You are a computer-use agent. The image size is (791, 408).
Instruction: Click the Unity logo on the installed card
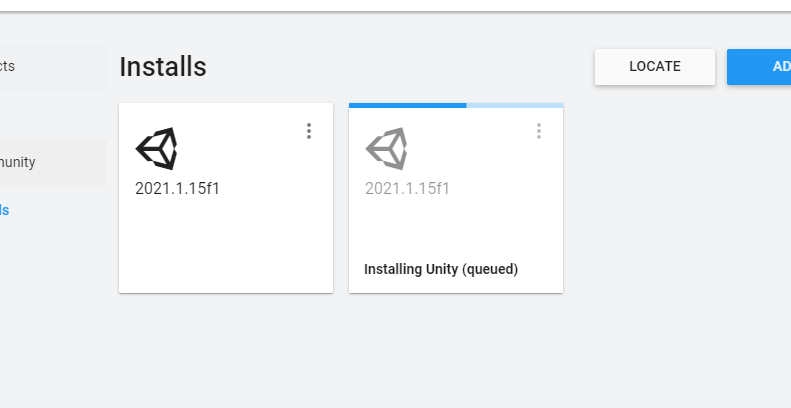[157, 149]
